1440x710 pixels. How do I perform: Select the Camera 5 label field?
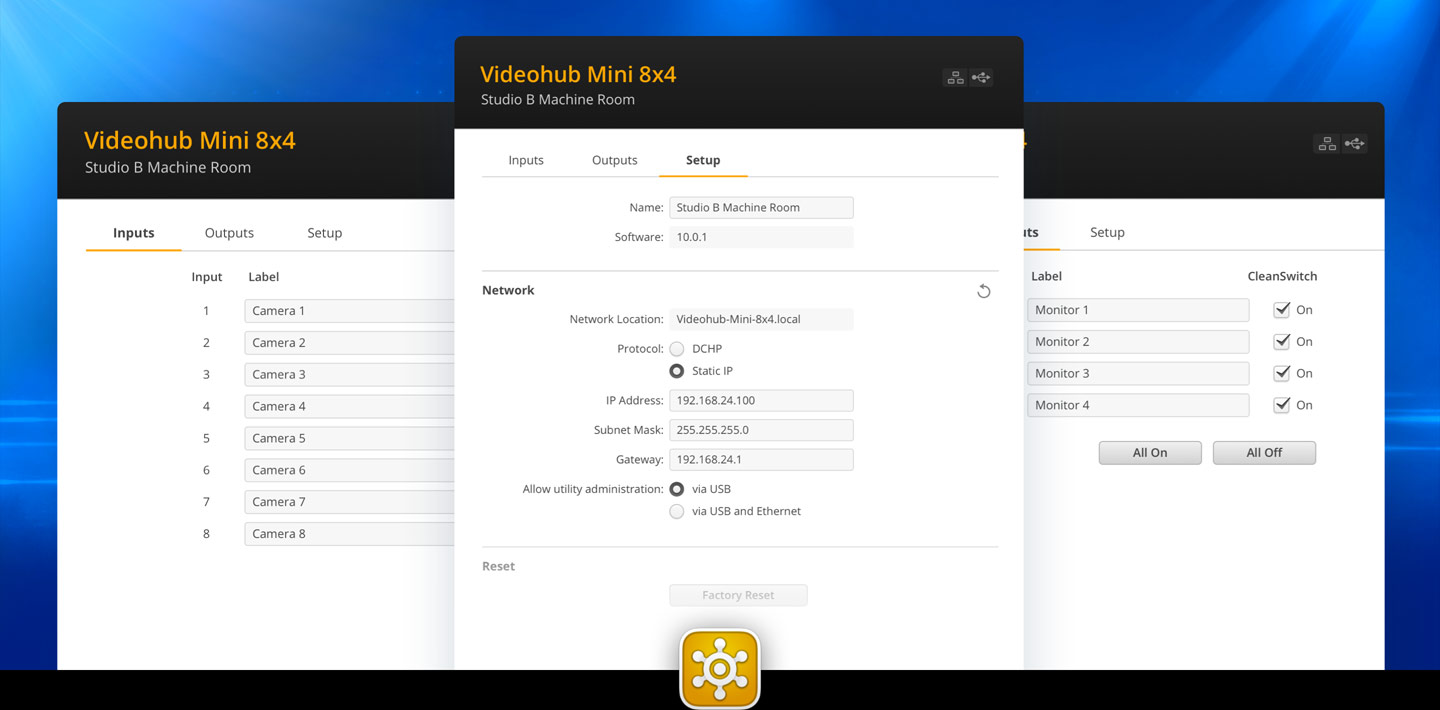(x=350, y=438)
